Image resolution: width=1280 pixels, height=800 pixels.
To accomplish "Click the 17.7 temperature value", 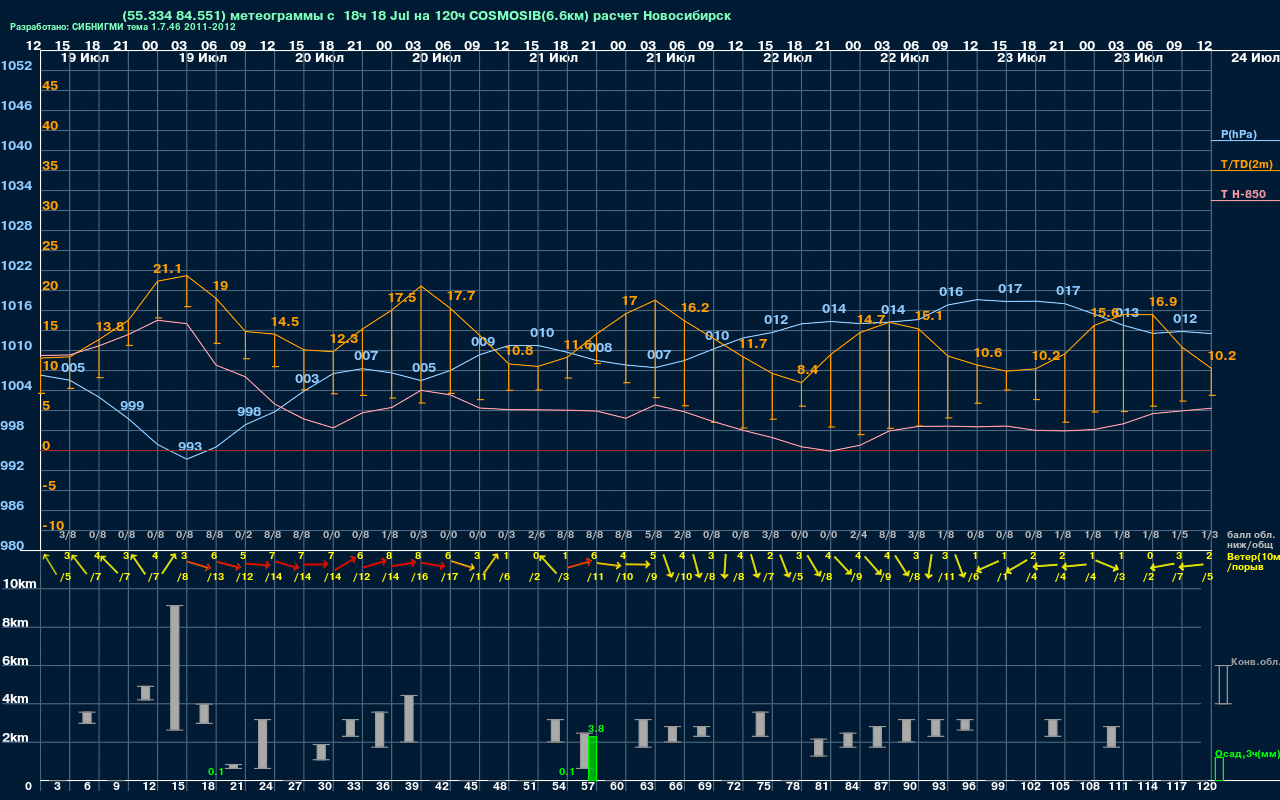I will pyautogui.click(x=461, y=296).
